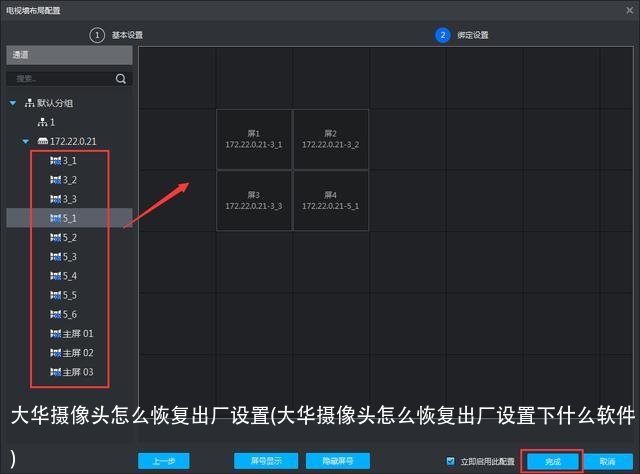Select 屏3 cell bound to 172.22.0.21-3_3
This screenshot has width=640, height=474.
254,201
